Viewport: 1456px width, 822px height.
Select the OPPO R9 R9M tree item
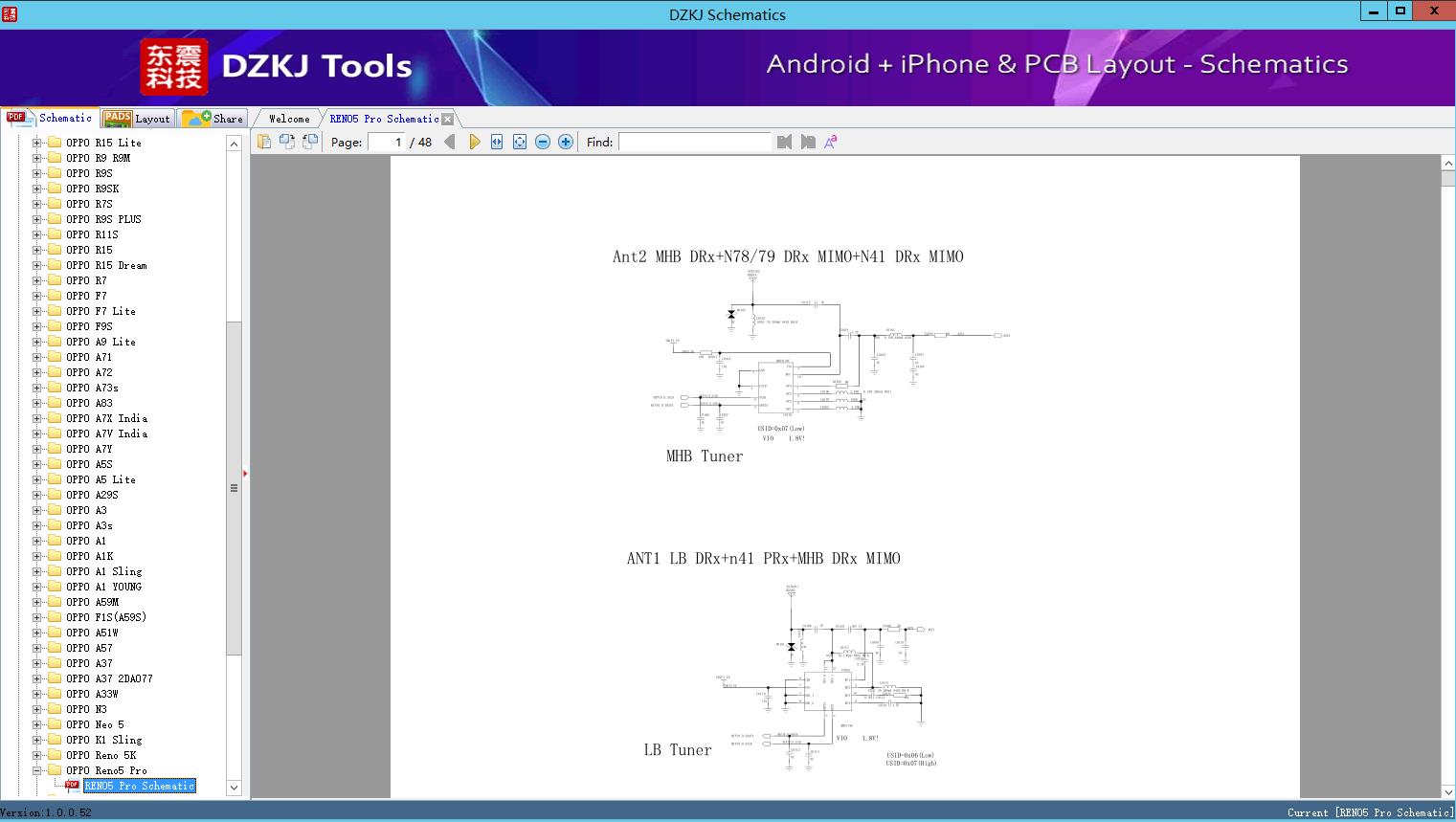pos(98,158)
